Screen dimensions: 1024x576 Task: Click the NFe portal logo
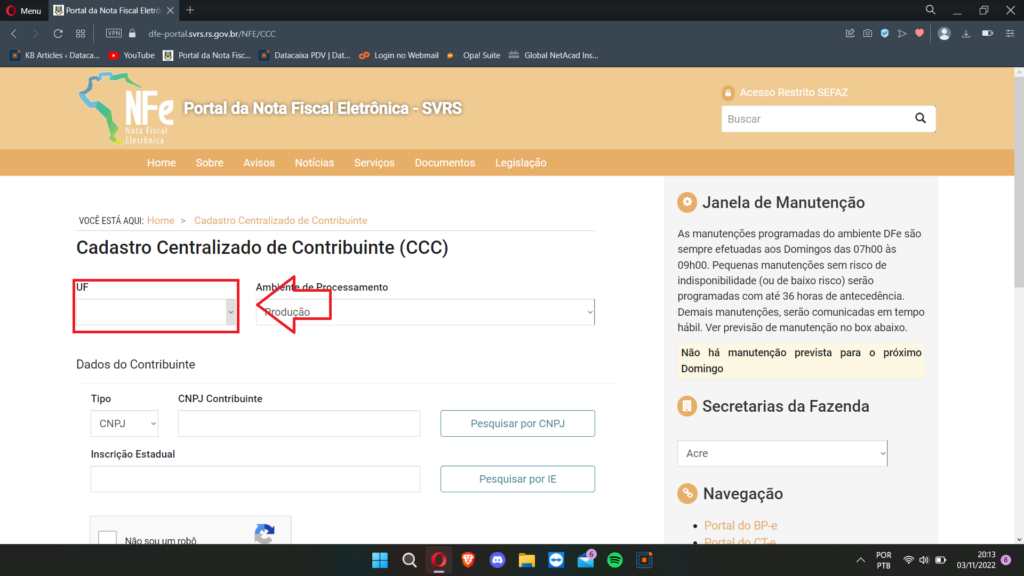pos(127,109)
